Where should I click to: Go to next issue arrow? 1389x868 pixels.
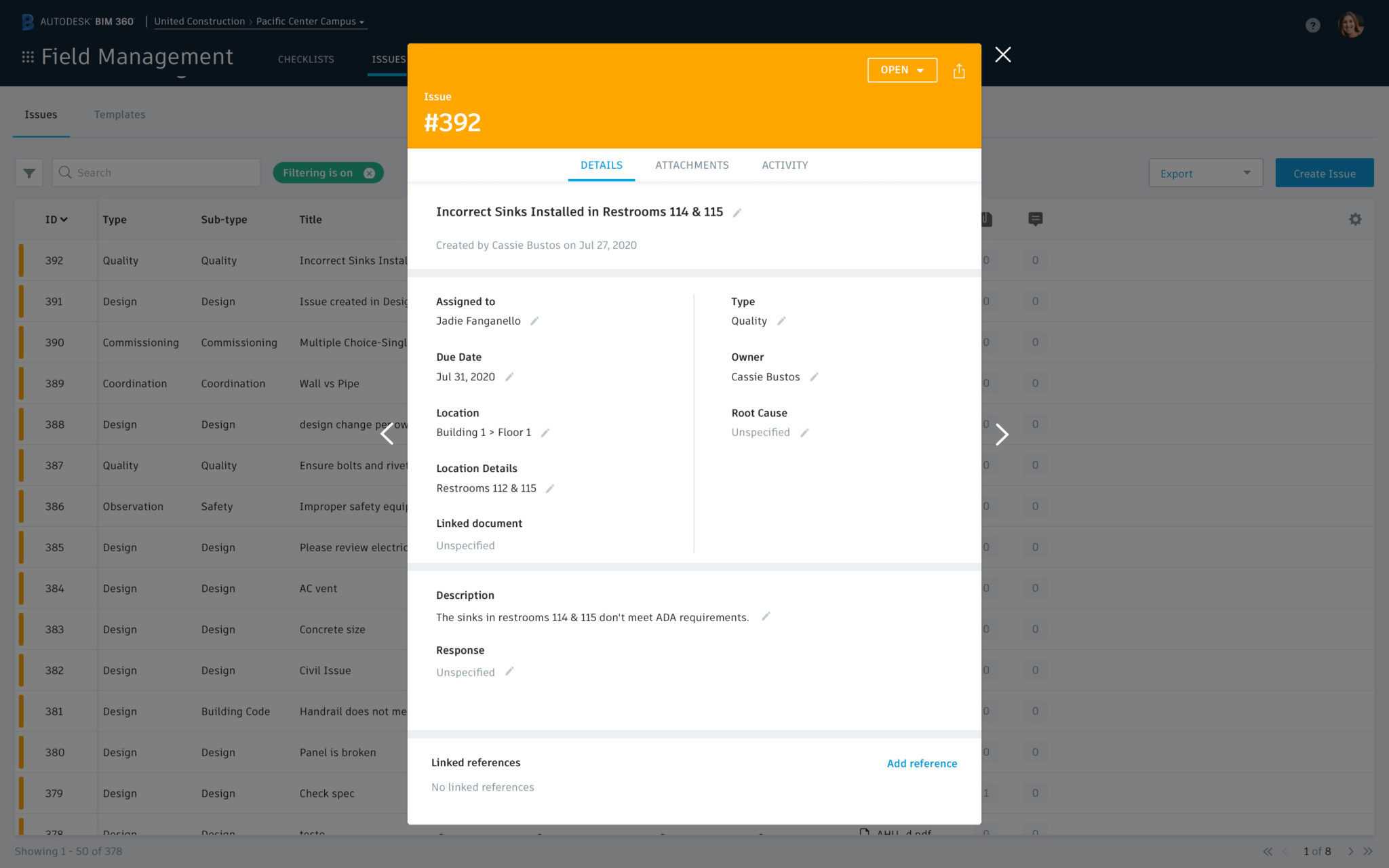point(1002,434)
